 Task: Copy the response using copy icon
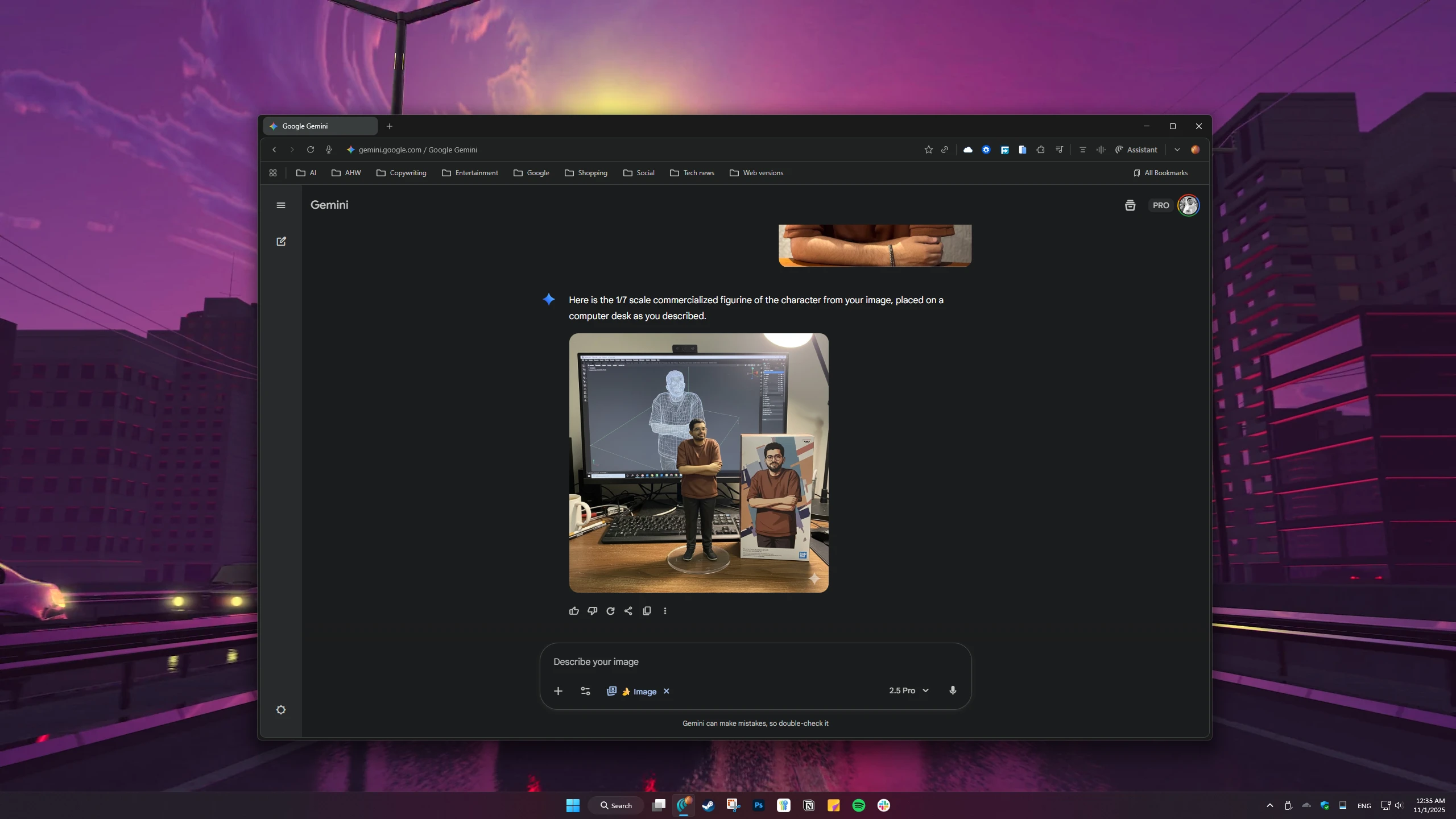tap(647, 611)
